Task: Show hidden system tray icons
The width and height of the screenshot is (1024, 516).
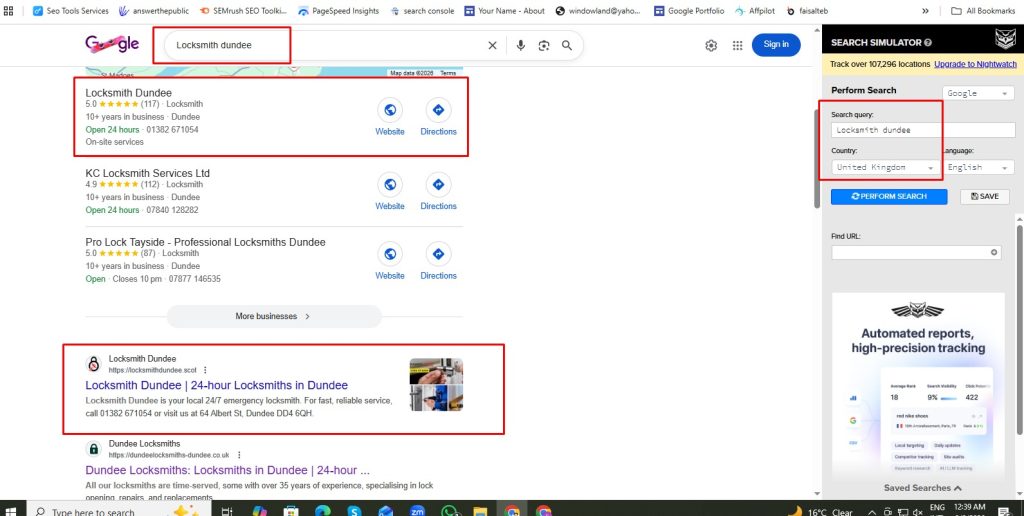Action: tap(872, 512)
